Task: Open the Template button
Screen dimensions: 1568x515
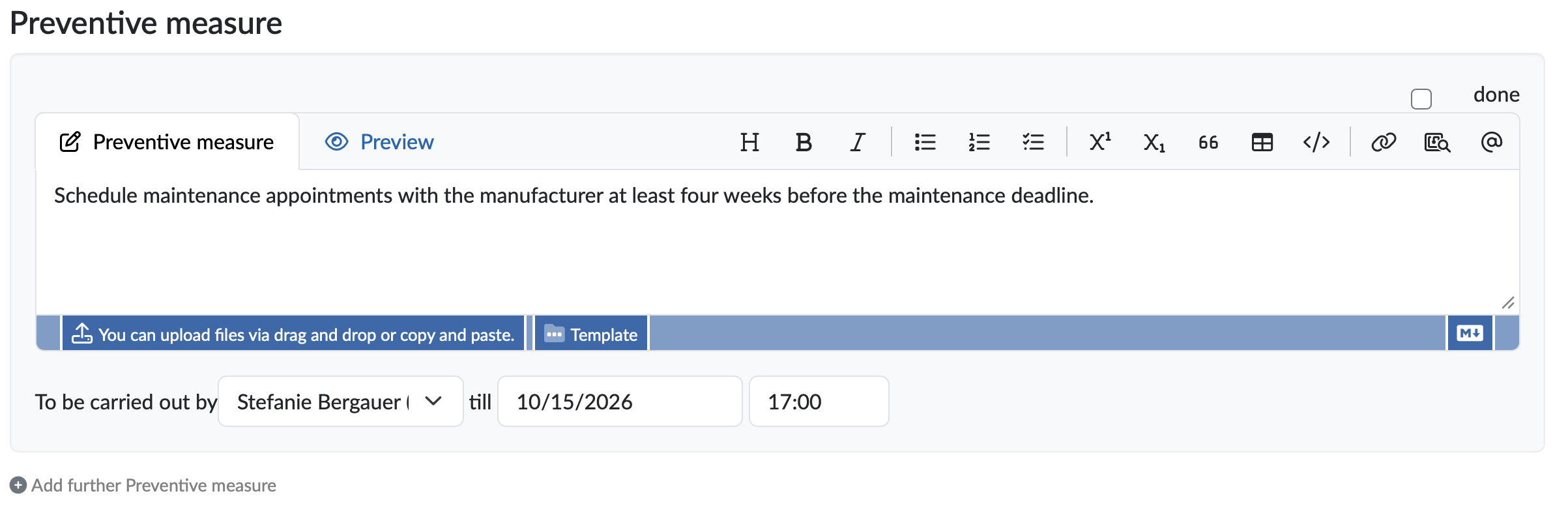Action: point(591,334)
